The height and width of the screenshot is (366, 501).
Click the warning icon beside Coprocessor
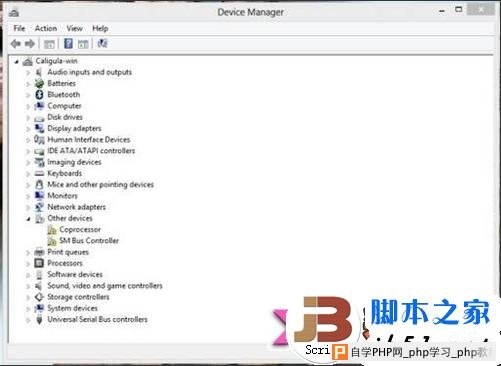pyautogui.click(x=52, y=230)
